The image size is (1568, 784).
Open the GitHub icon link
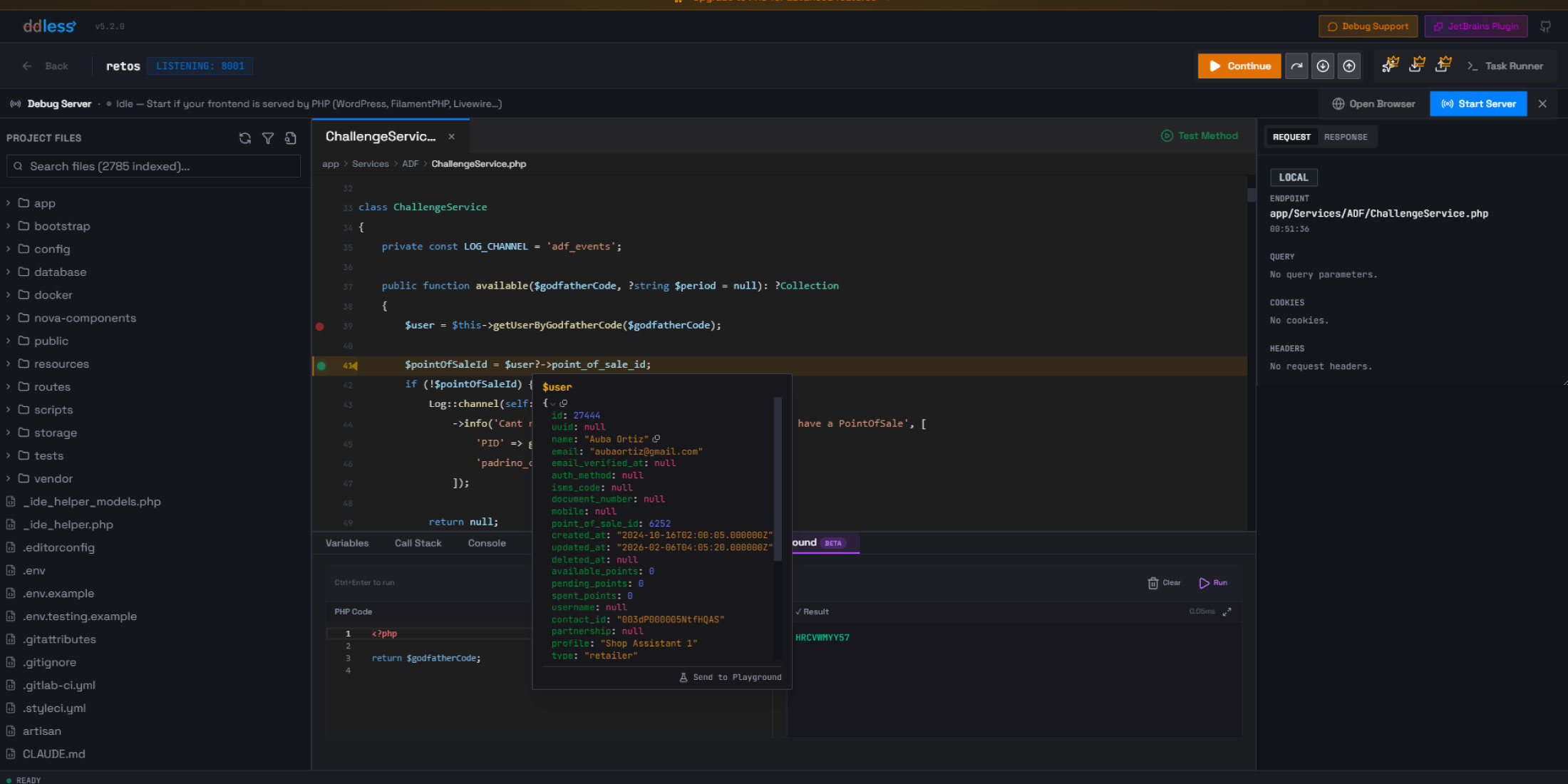click(1545, 26)
